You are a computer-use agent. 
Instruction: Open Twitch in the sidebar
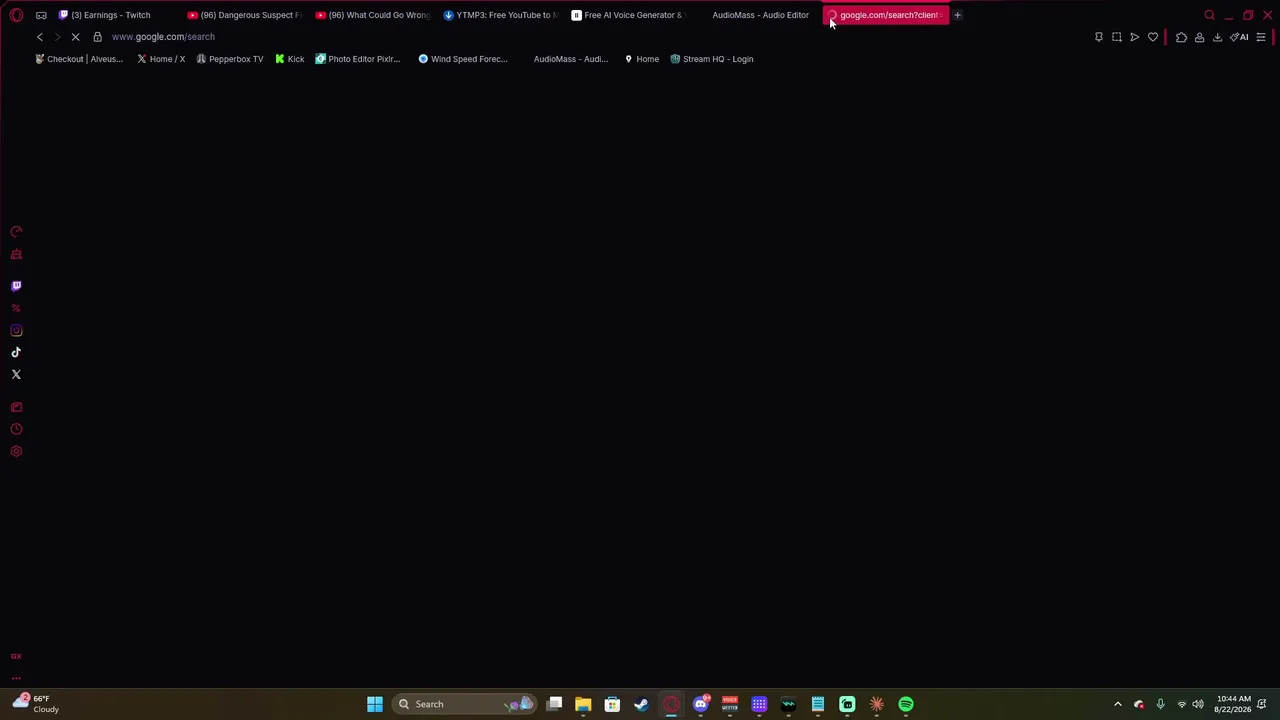[x=16, y=286]
